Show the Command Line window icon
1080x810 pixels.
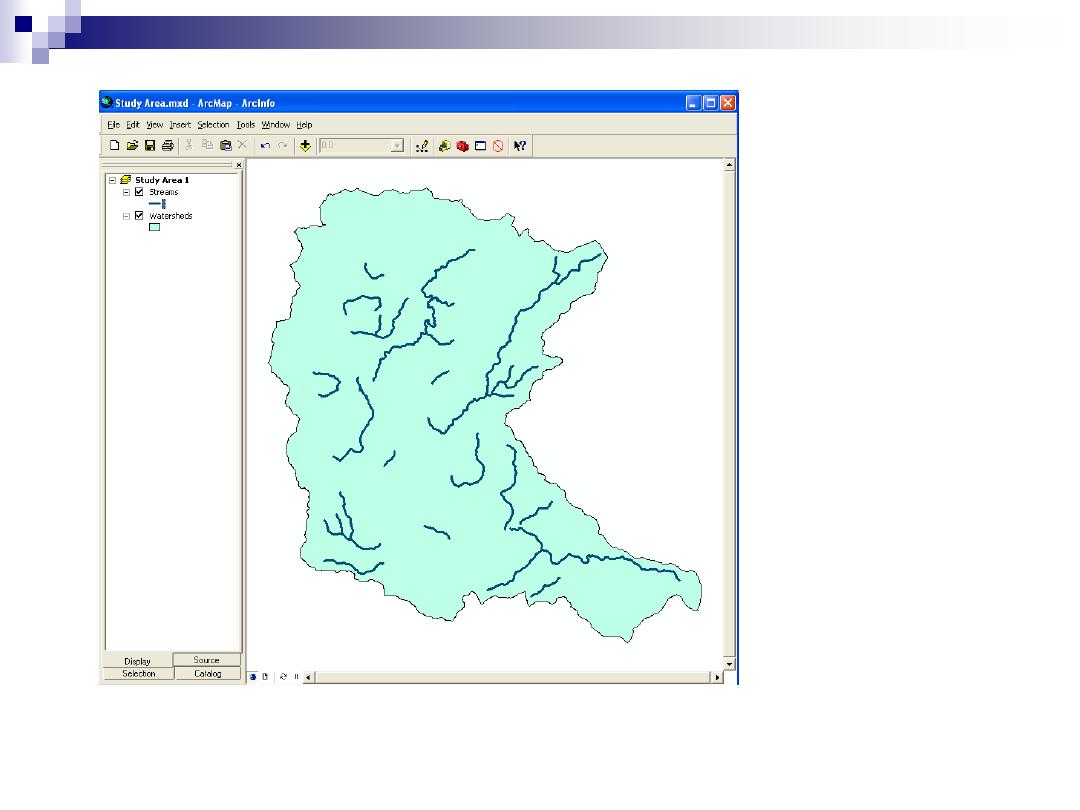pyautogui.click(x=480, y=146)
